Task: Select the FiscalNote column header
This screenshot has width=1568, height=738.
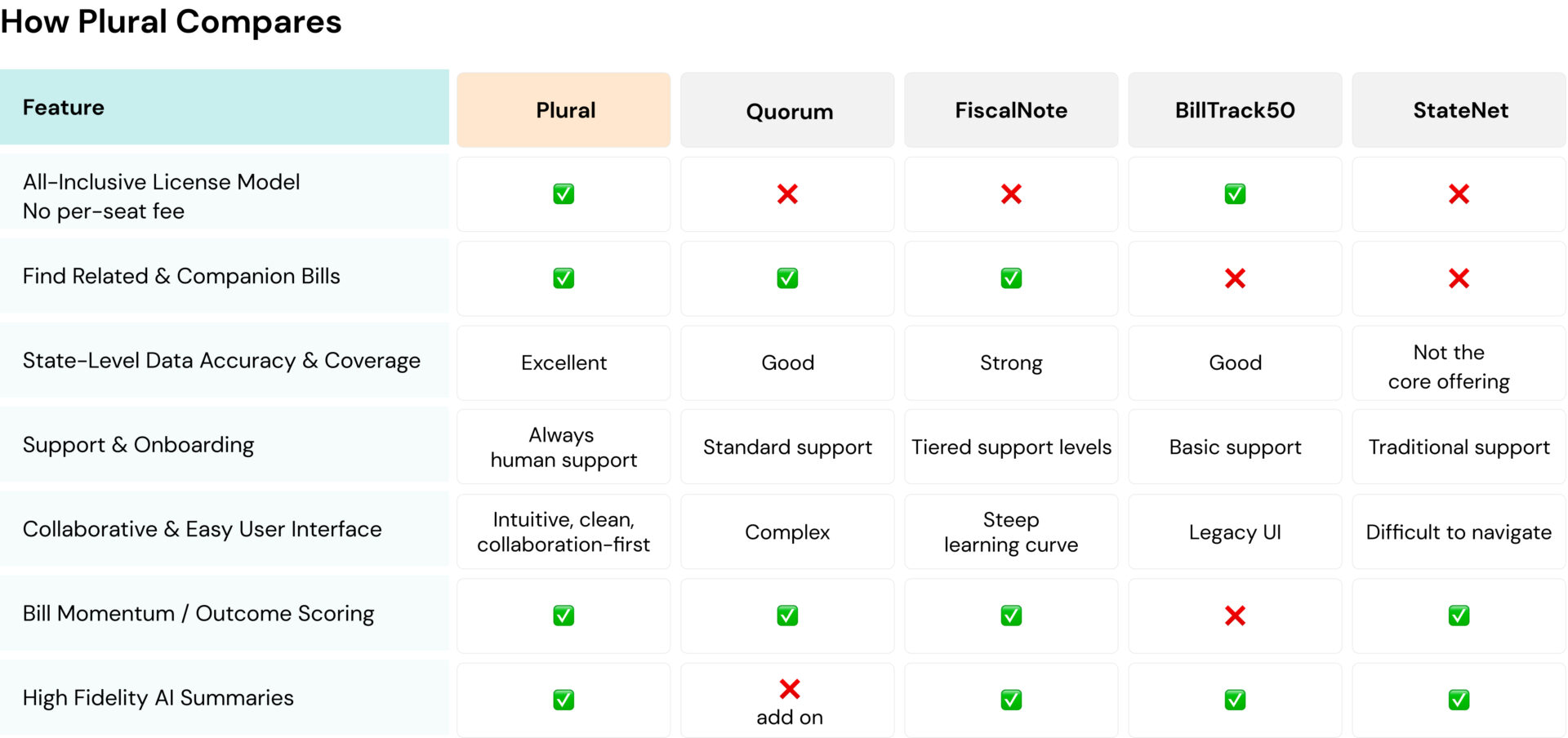Action: (x=1011, y=110)
